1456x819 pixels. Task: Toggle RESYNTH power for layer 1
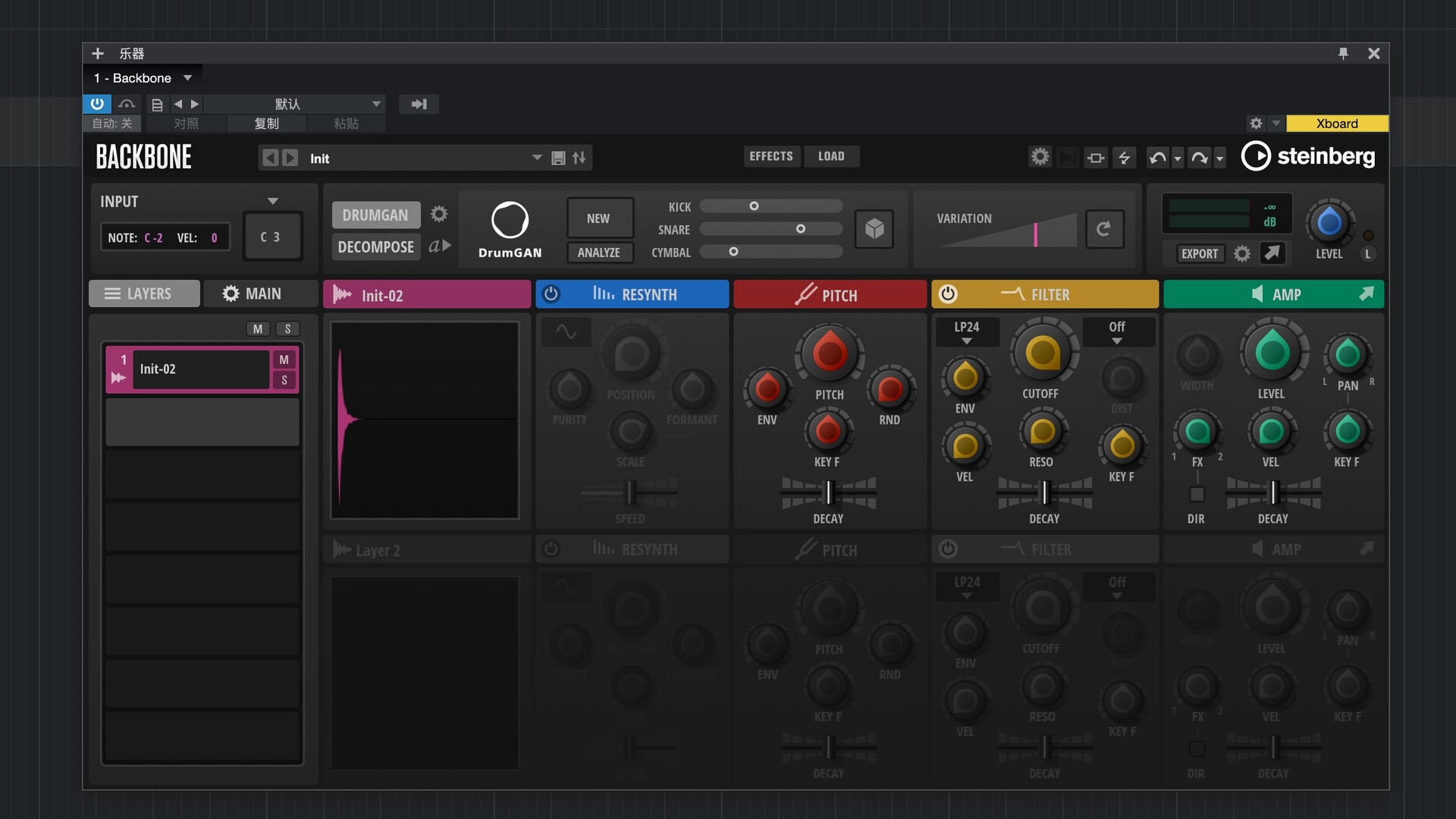pyautogui.click(x=551, y=293)
